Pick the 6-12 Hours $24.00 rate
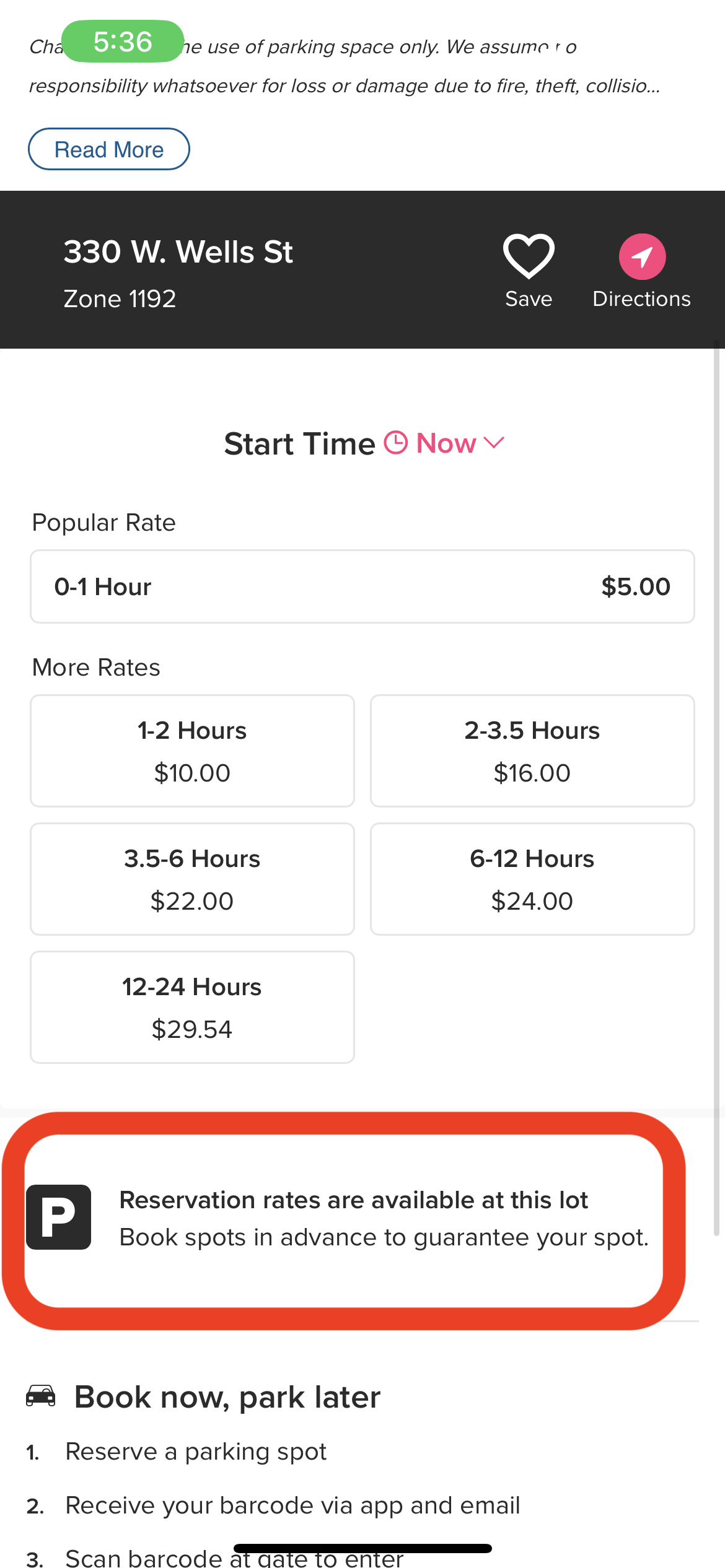Screen dimensions: 725x1568 pyautogui.click(x=532, y=879)
